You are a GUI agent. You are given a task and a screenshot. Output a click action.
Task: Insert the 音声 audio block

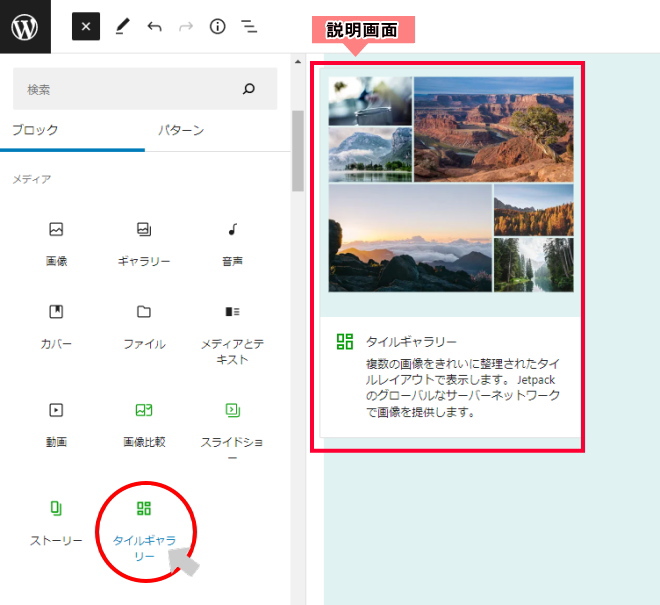pyautogui.click(x=232, y=244)
